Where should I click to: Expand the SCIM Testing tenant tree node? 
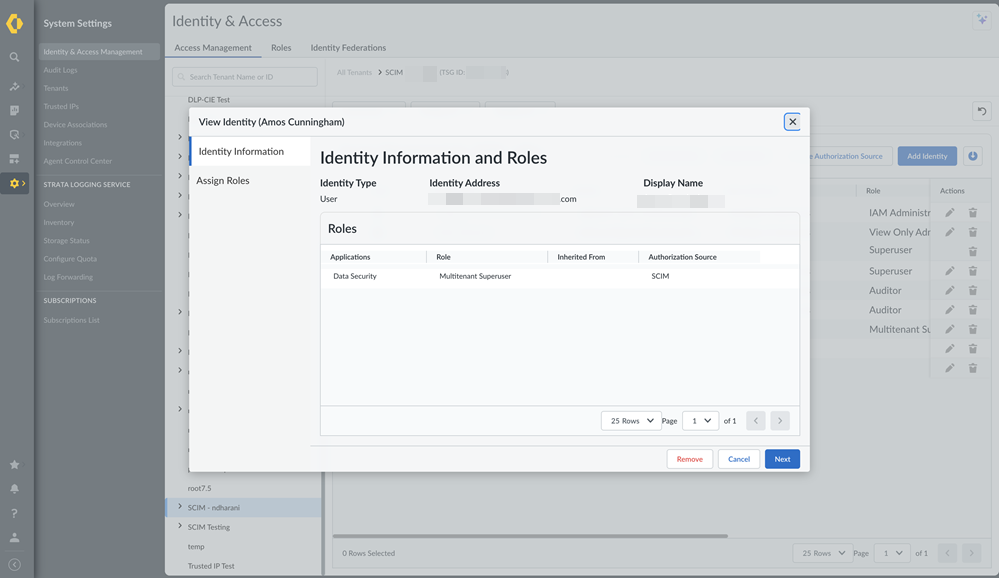180,526
